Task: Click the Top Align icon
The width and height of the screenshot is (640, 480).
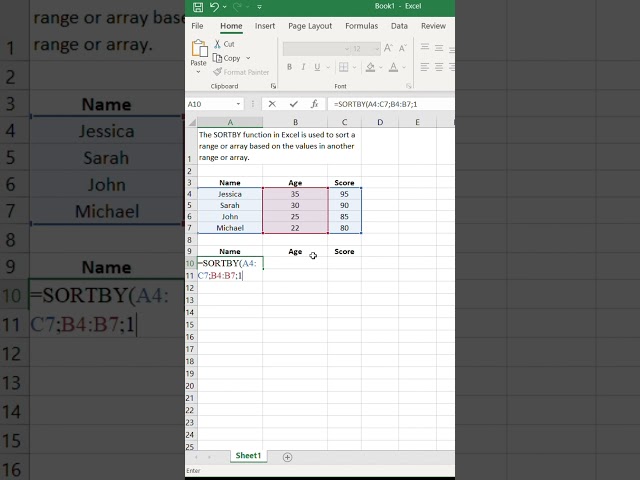Action: [x=425, y=48]
